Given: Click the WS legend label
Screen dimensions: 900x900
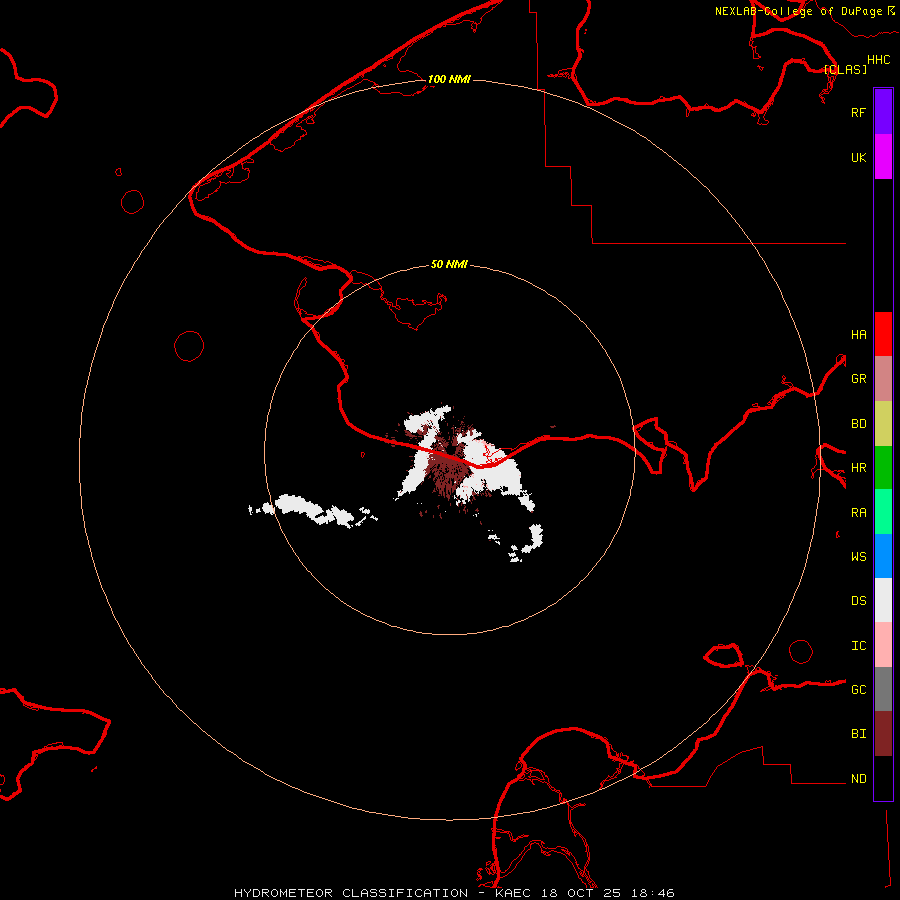Looking at the screenshot, I should (x=859, y=556).
